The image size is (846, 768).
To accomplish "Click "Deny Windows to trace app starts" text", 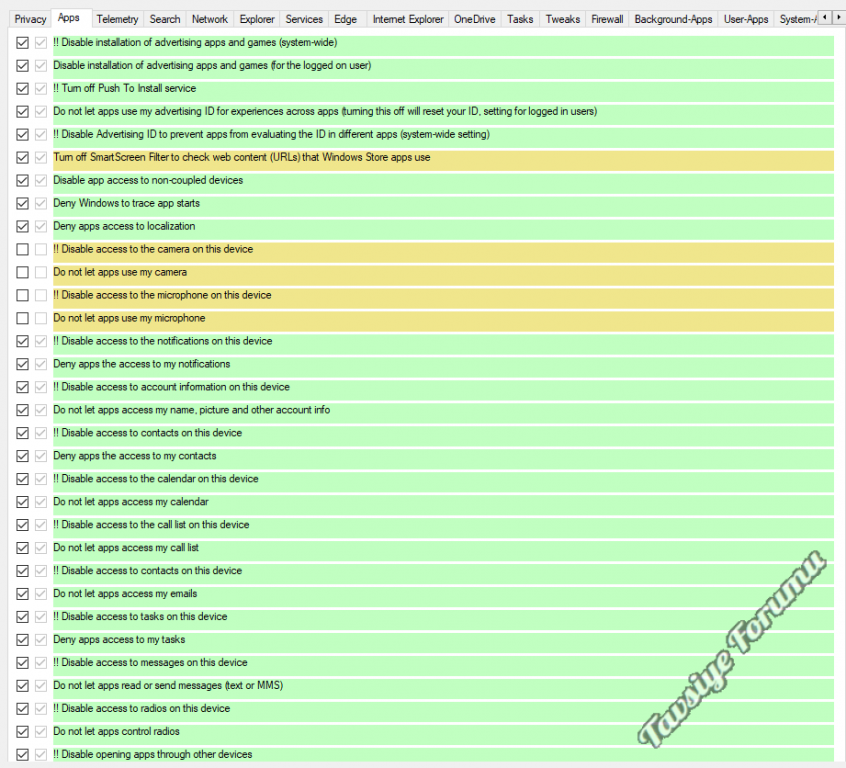I will (126, 203).
